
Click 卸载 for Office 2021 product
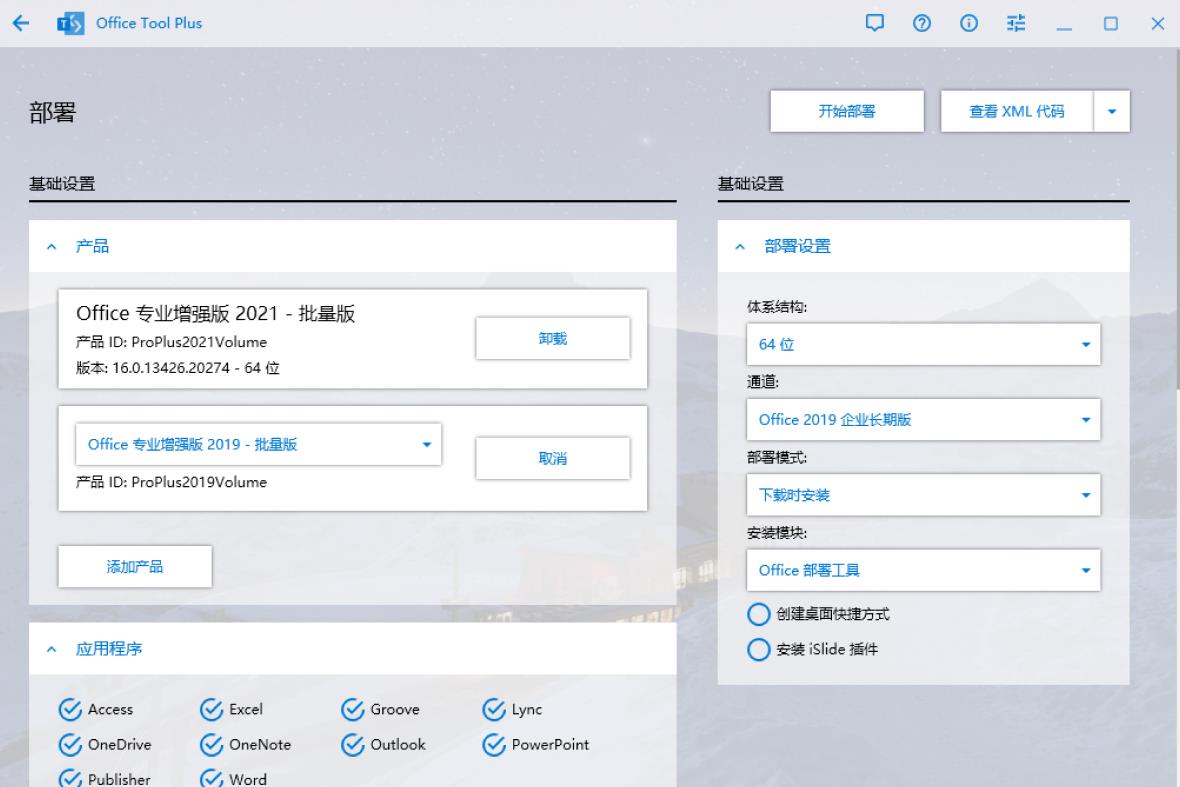[552, 339]
